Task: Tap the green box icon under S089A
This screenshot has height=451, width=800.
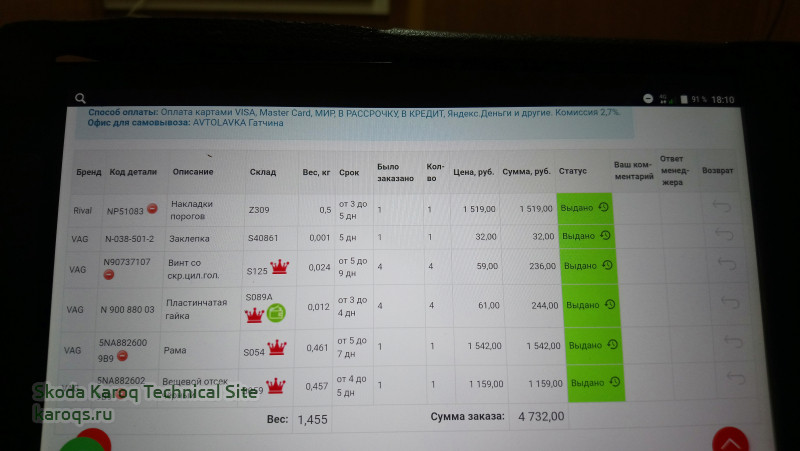Action: (x=276, y=314)
